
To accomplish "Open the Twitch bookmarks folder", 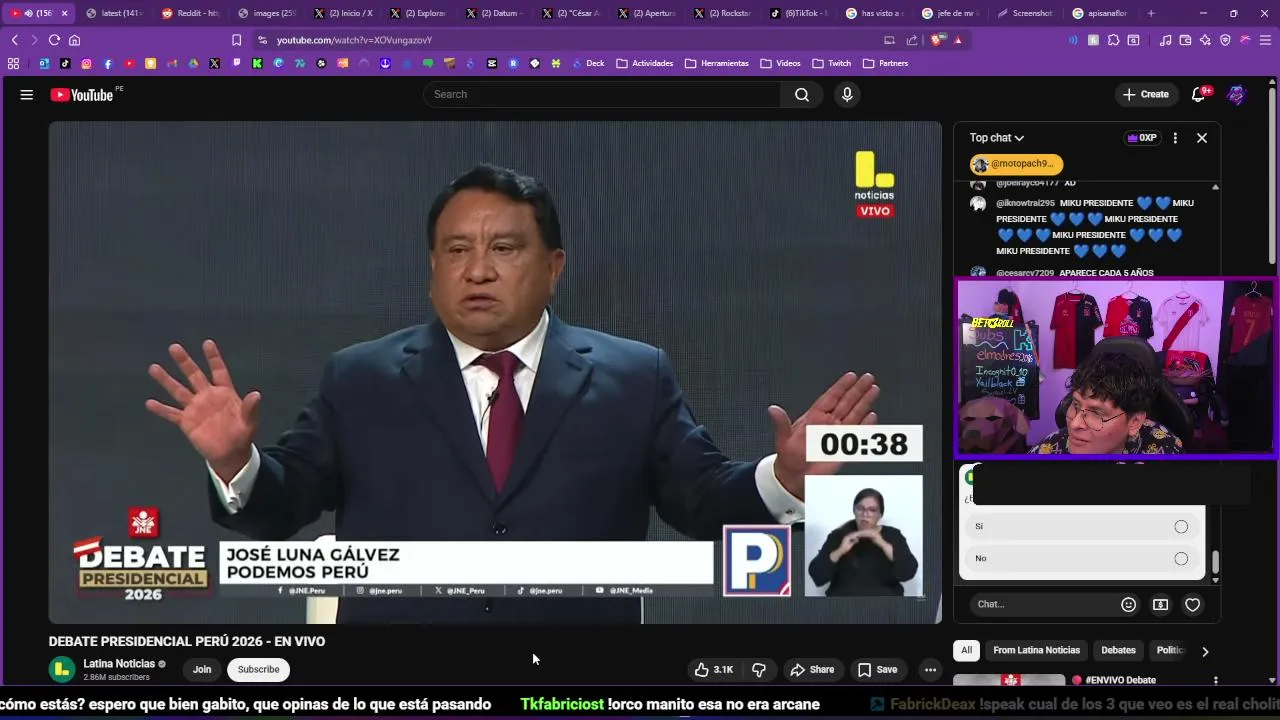I will 832,63.
